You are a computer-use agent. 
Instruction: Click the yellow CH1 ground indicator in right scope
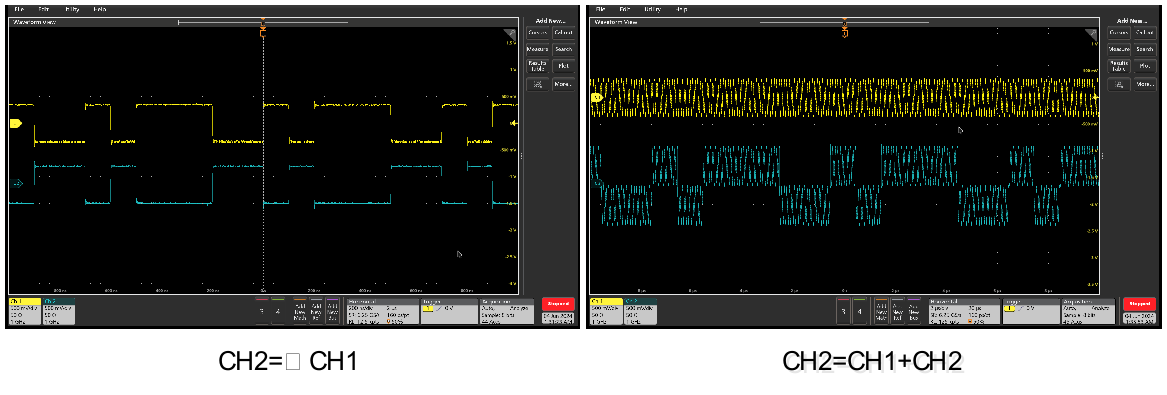coord(596,97)
